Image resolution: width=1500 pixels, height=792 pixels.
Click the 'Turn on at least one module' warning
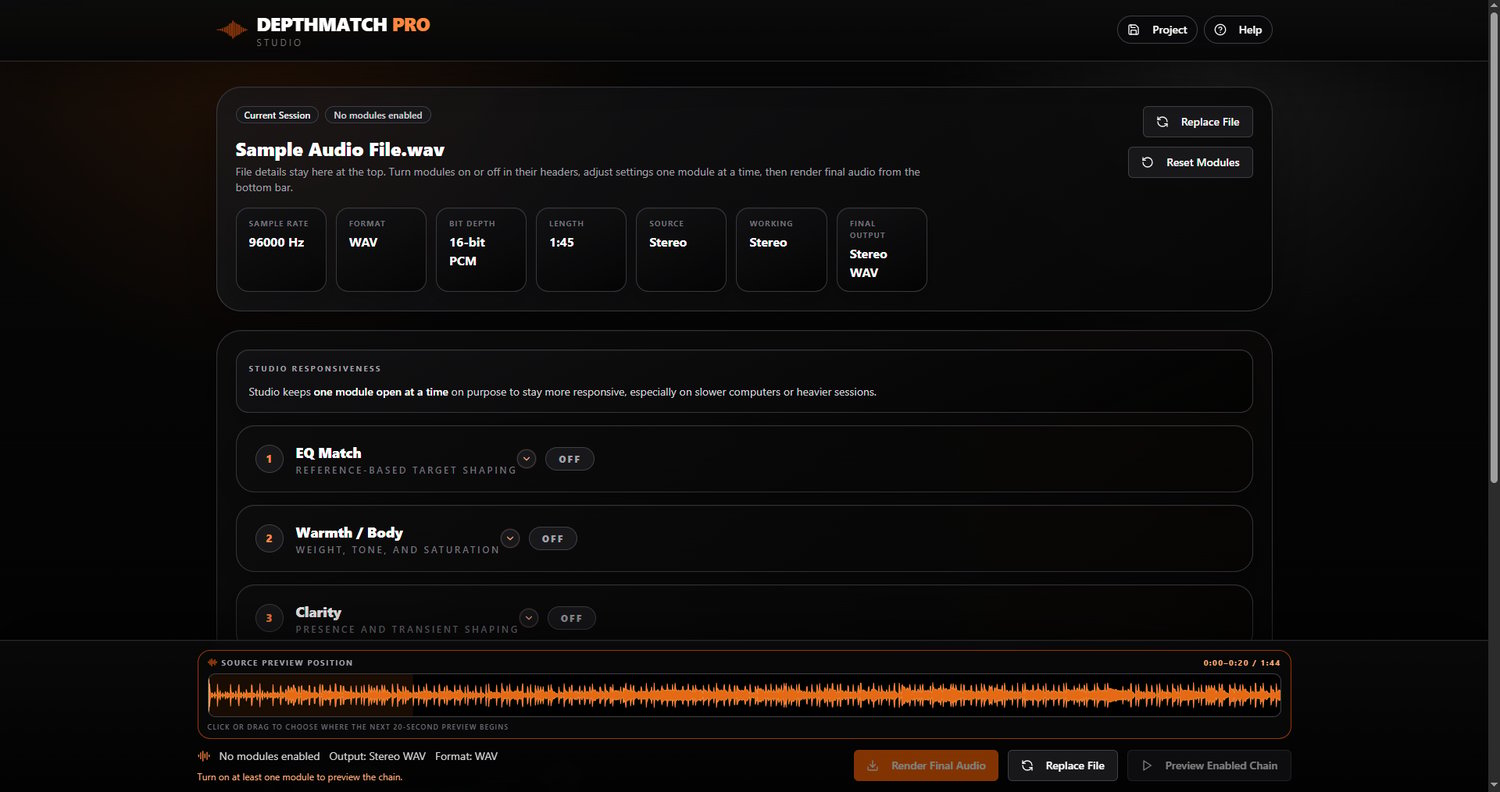(x=300, y=777)
